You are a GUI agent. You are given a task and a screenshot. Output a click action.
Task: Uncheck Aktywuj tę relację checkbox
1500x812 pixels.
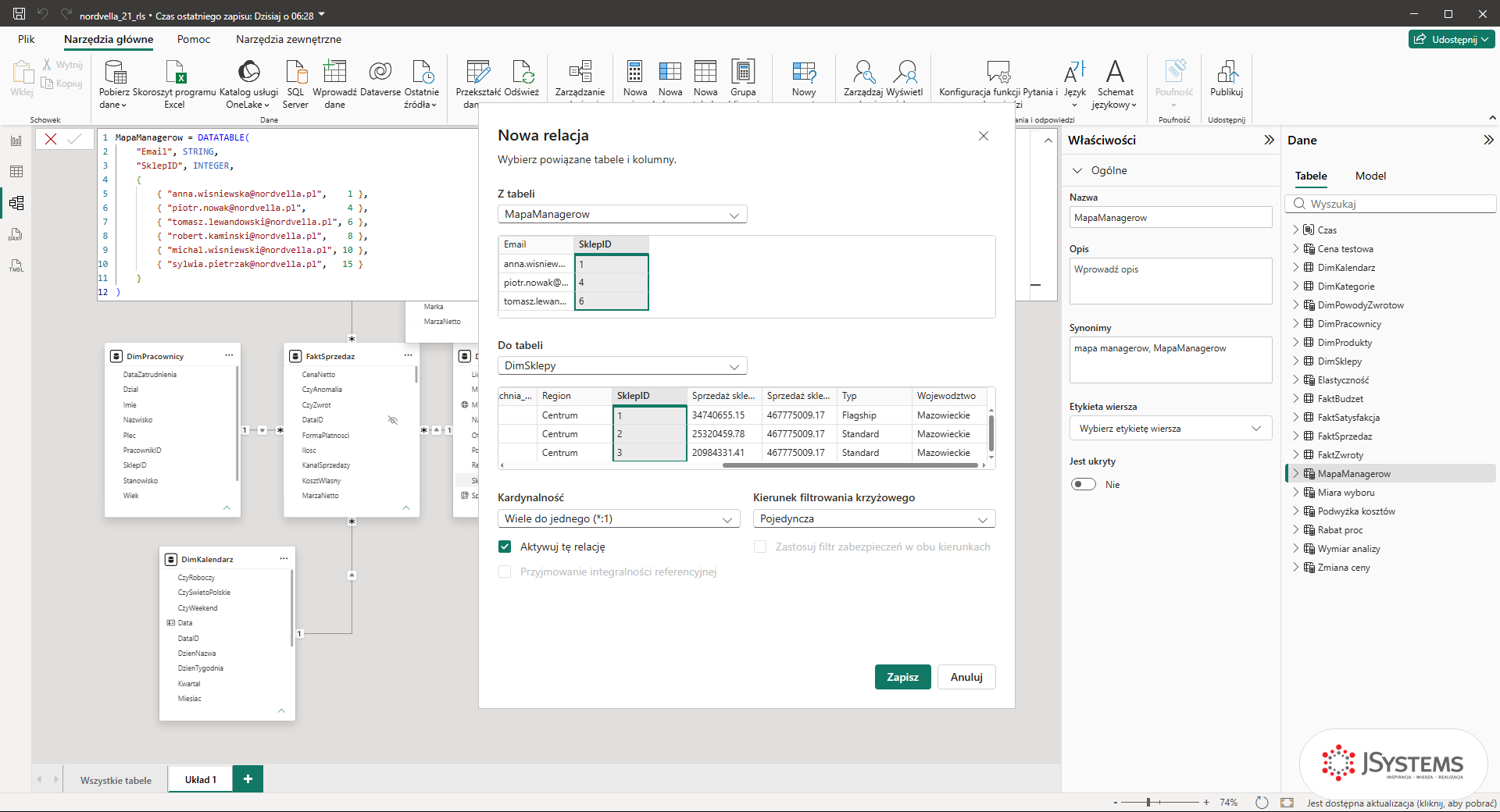(x=505, y=547)
